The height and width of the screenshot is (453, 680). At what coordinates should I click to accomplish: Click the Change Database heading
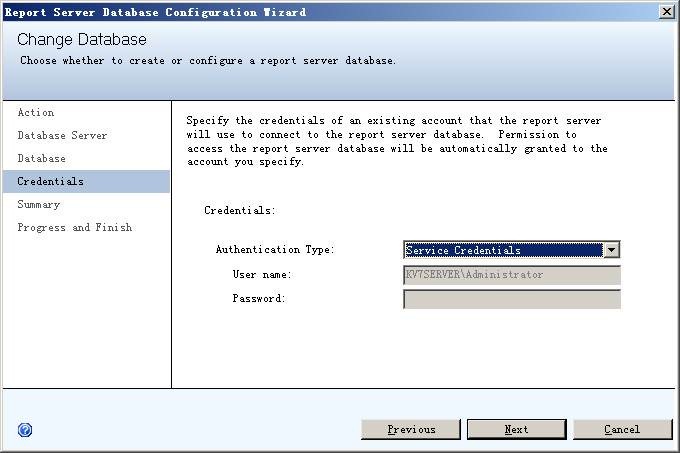coord(82,40)
